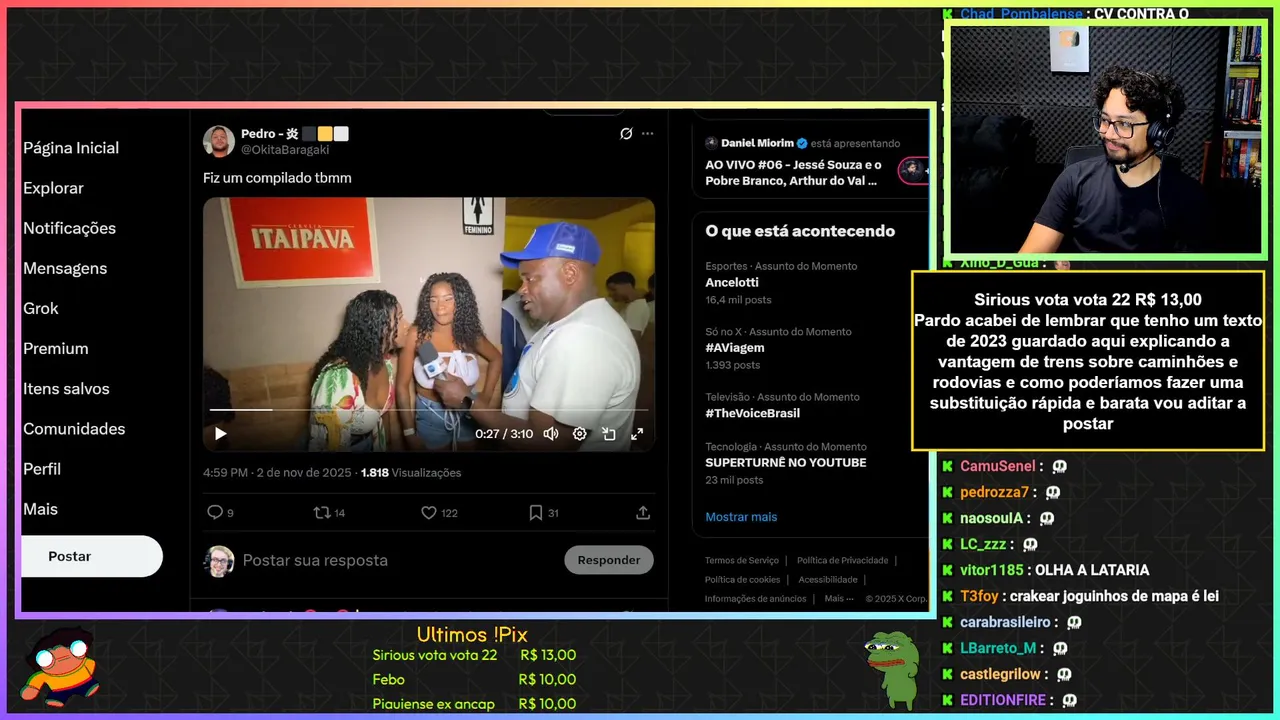Click Febo in the Ultimos Pix list
Image resolution: width=1280 pixels, height=720 pixels.
388,680
